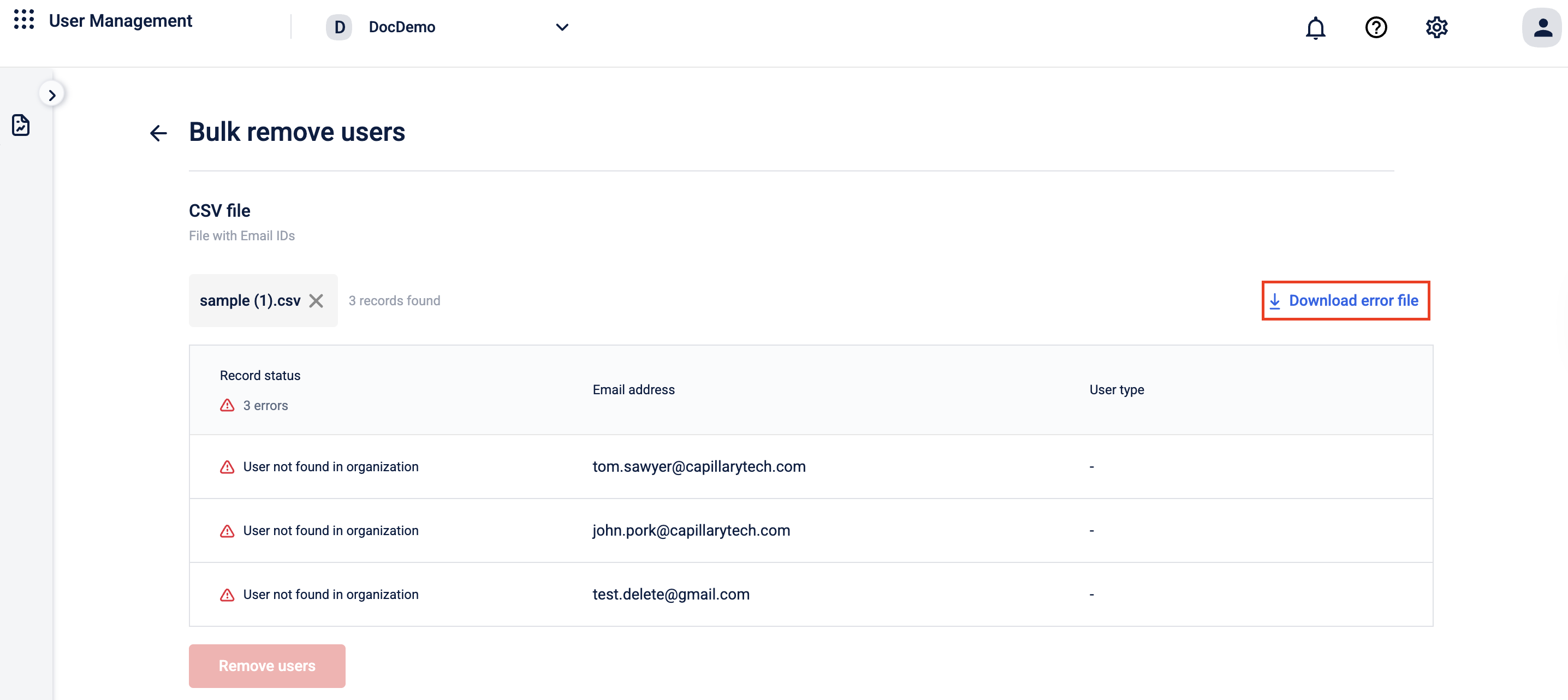The height and width of the screenshot is (700, 1568).
Task: Click the user profile avatar icon
Action: 1541,27
